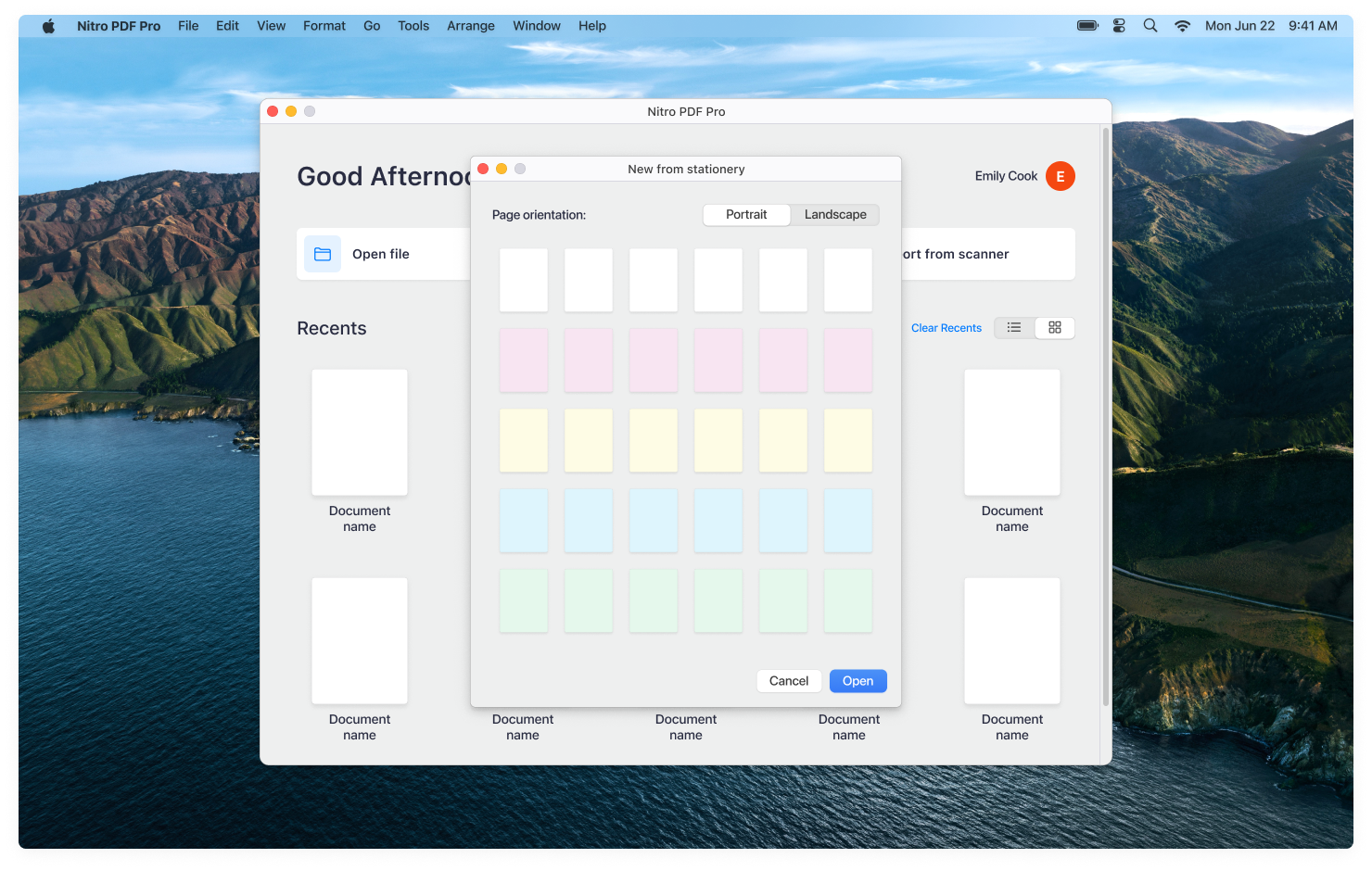Select Portrait page orientation
The height and width of the screenshot is (871, 1372).
(746, 214)
